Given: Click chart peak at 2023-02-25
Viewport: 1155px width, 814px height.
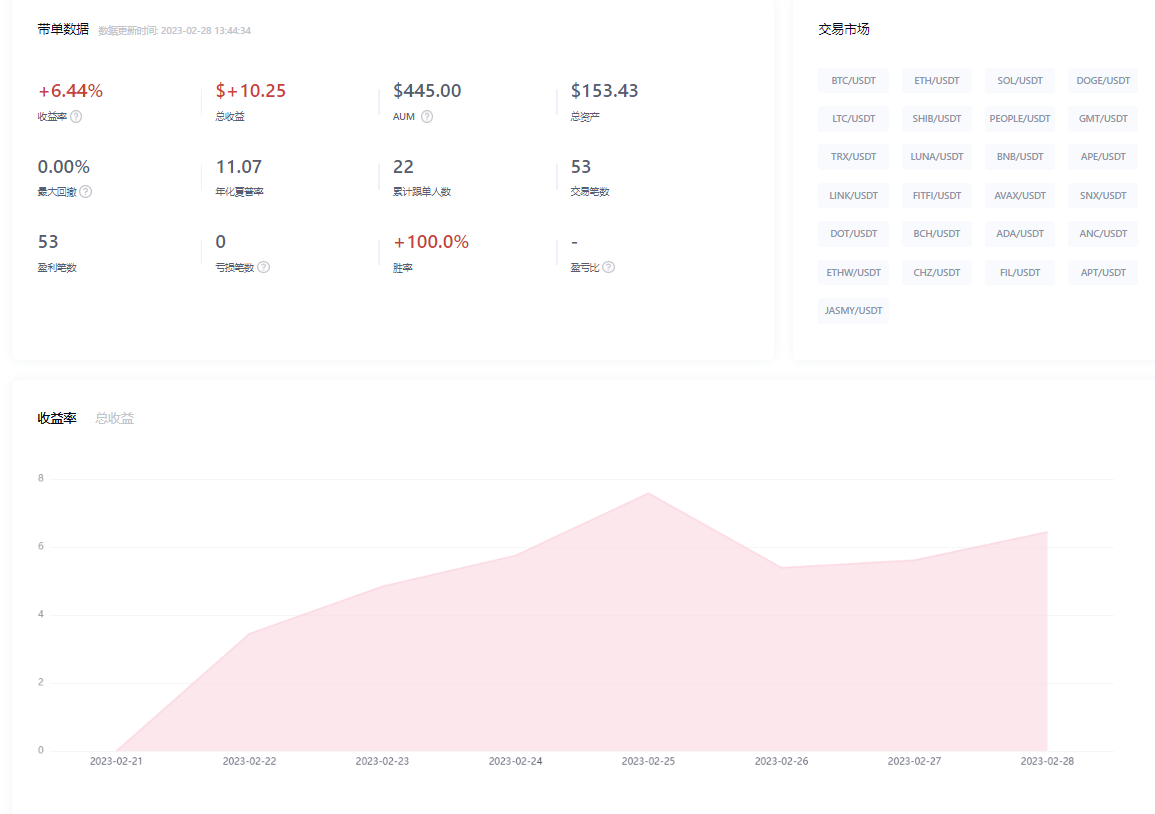Looking at the screenshot, I should pos(648,493).
